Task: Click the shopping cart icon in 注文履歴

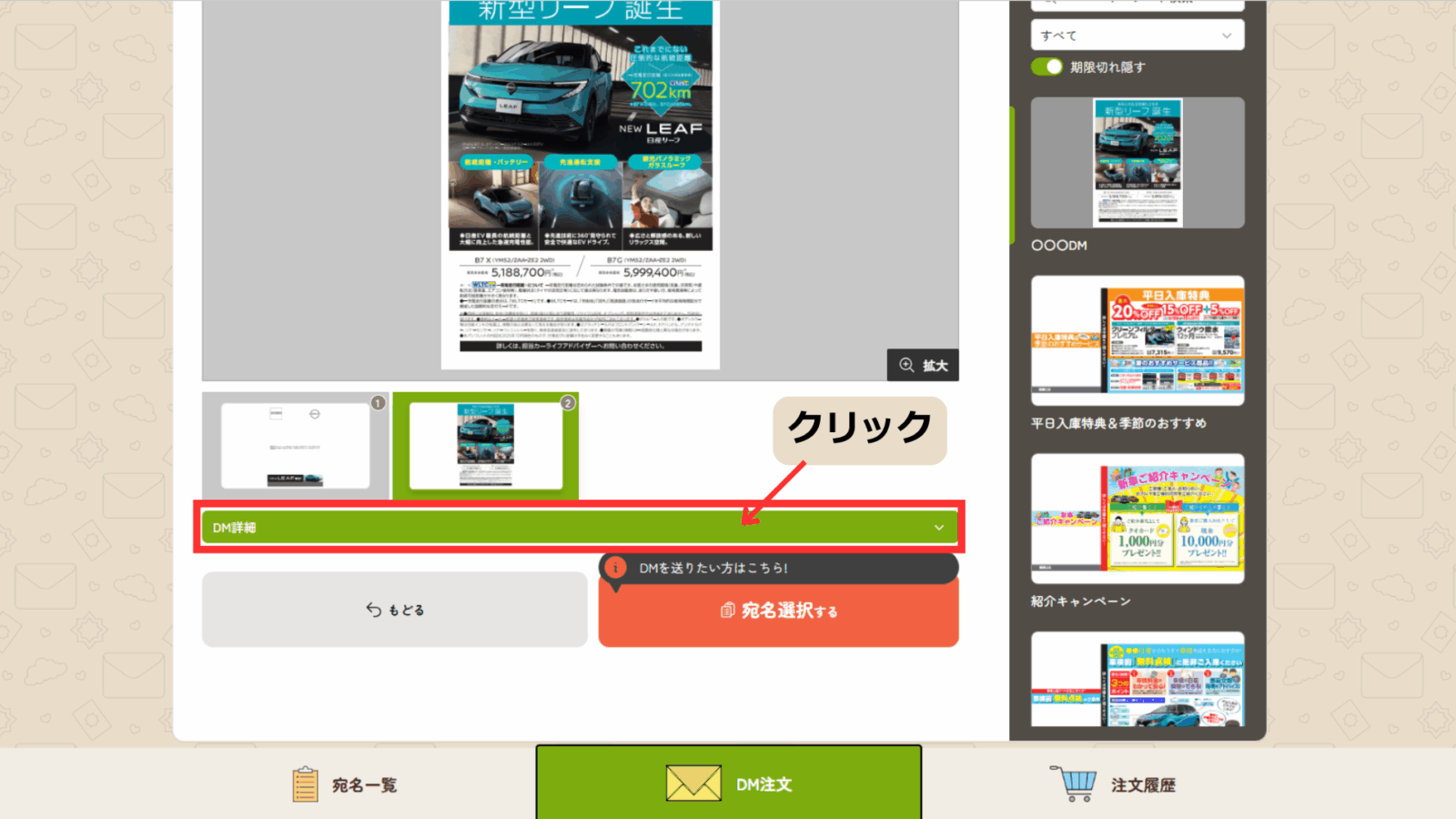Action: click(1075, 784)
